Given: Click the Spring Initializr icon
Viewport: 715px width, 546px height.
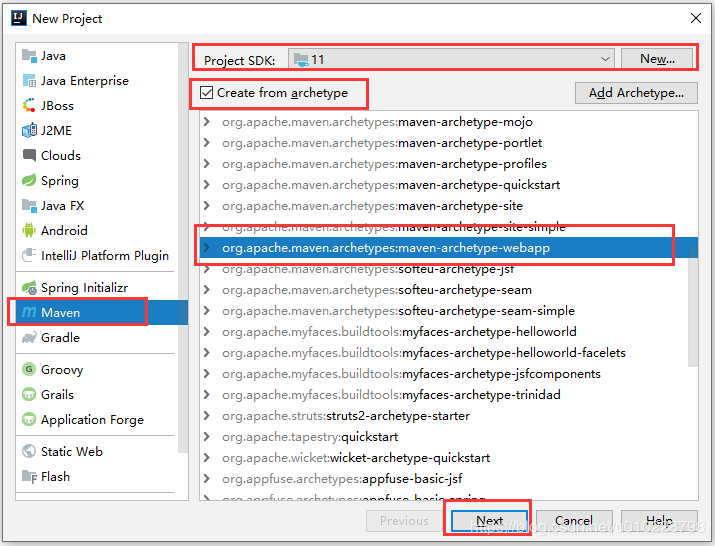Looking at the screenshot, I should 29,288.
